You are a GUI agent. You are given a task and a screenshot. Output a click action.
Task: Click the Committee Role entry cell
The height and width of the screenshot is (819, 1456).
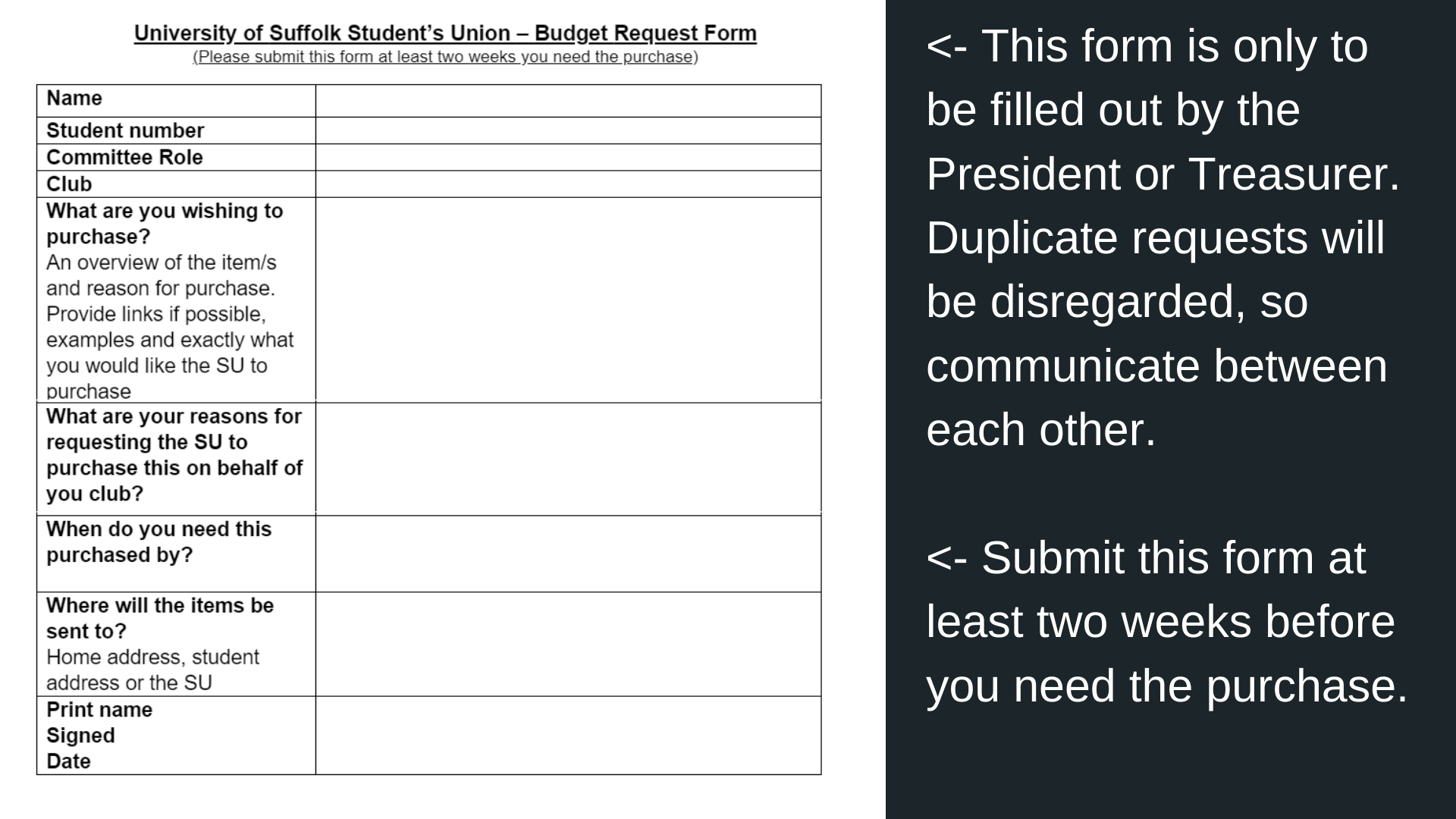pyautogui.click(x=568, y=157)
